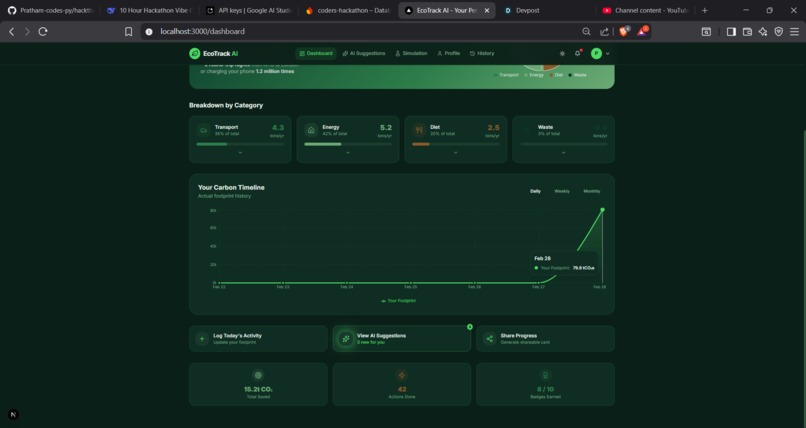
Task: Switch timeline to Weekly view
Action: 562,191
